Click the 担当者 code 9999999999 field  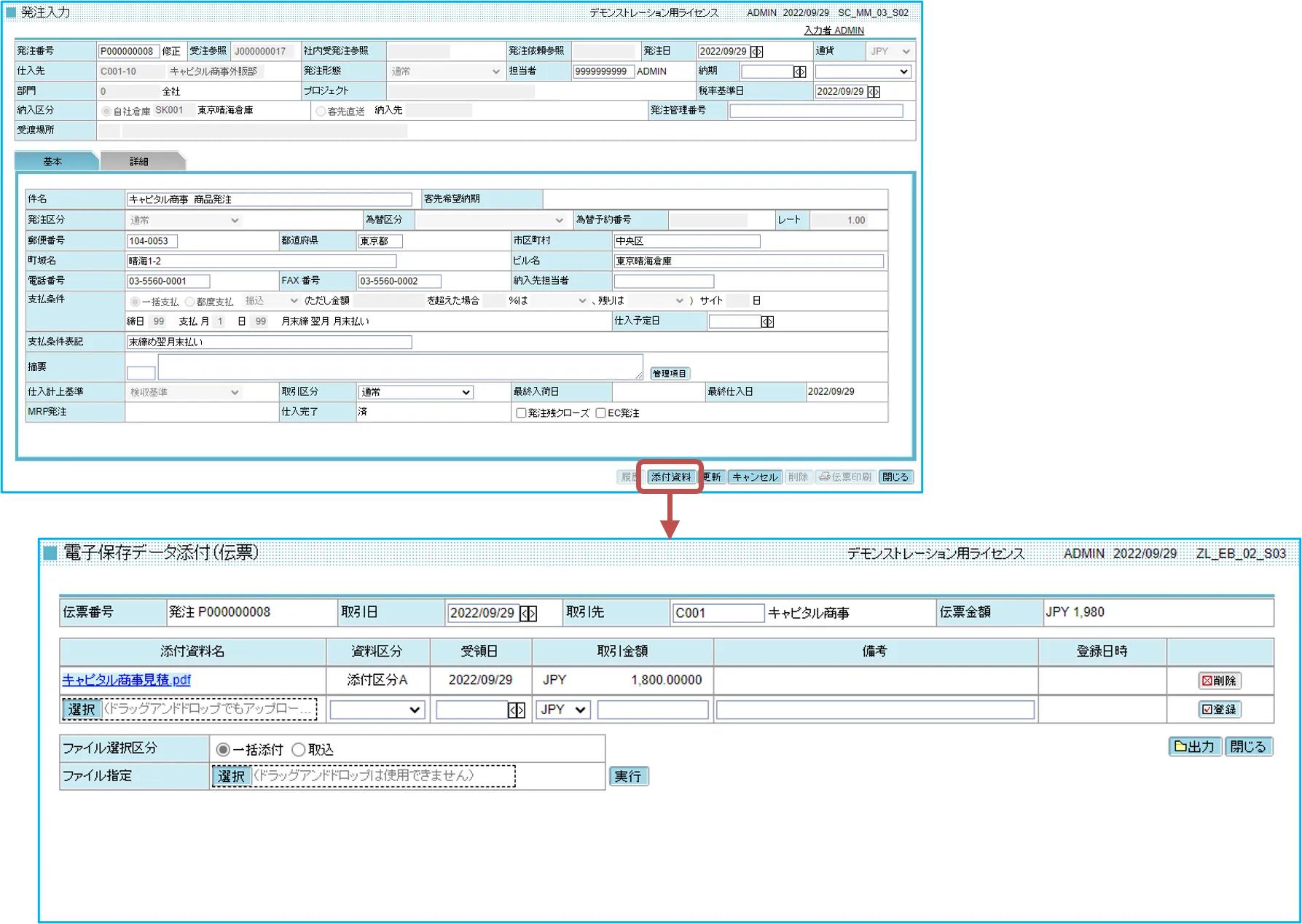[x=603, y=71]
